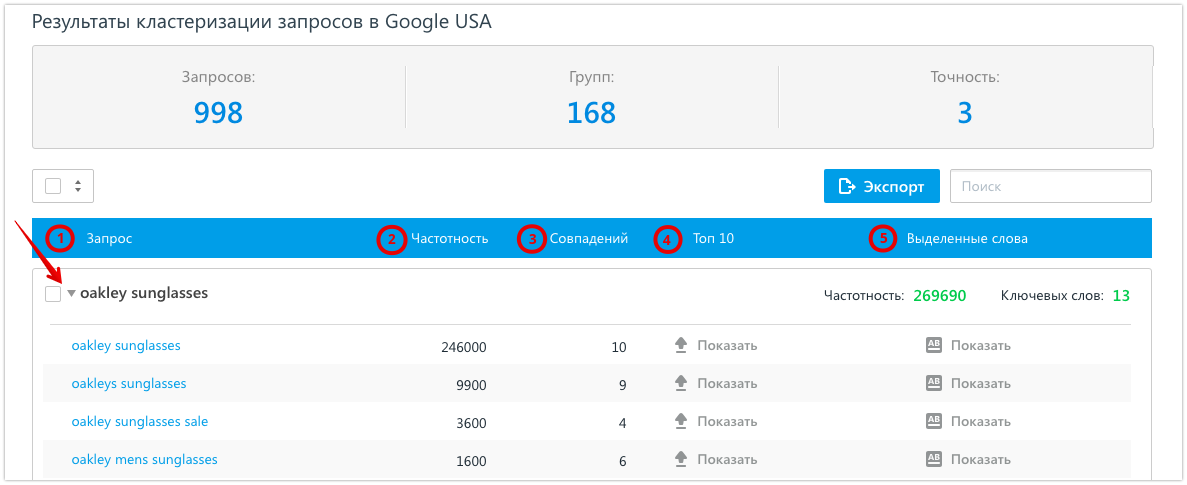Click the AB highlighted-words icon for oakley sunglasses sale

[x=934, y=422]
